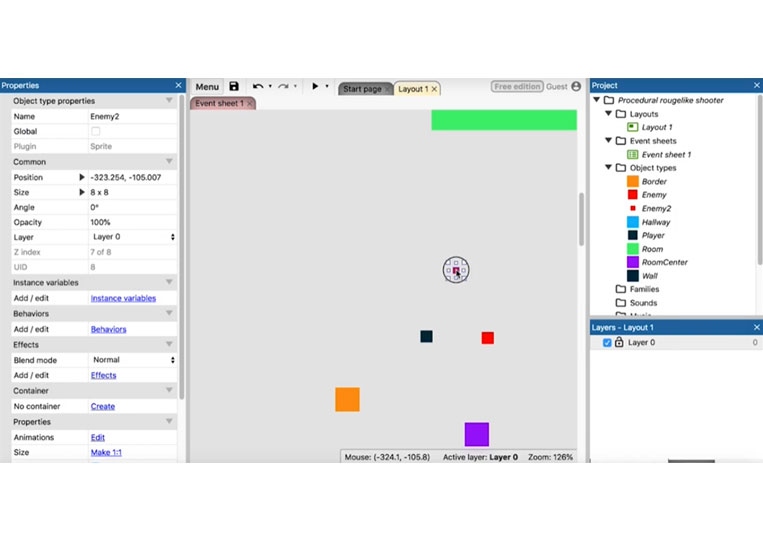Undo the last action

pyautogui.click(x=258, y=86)
